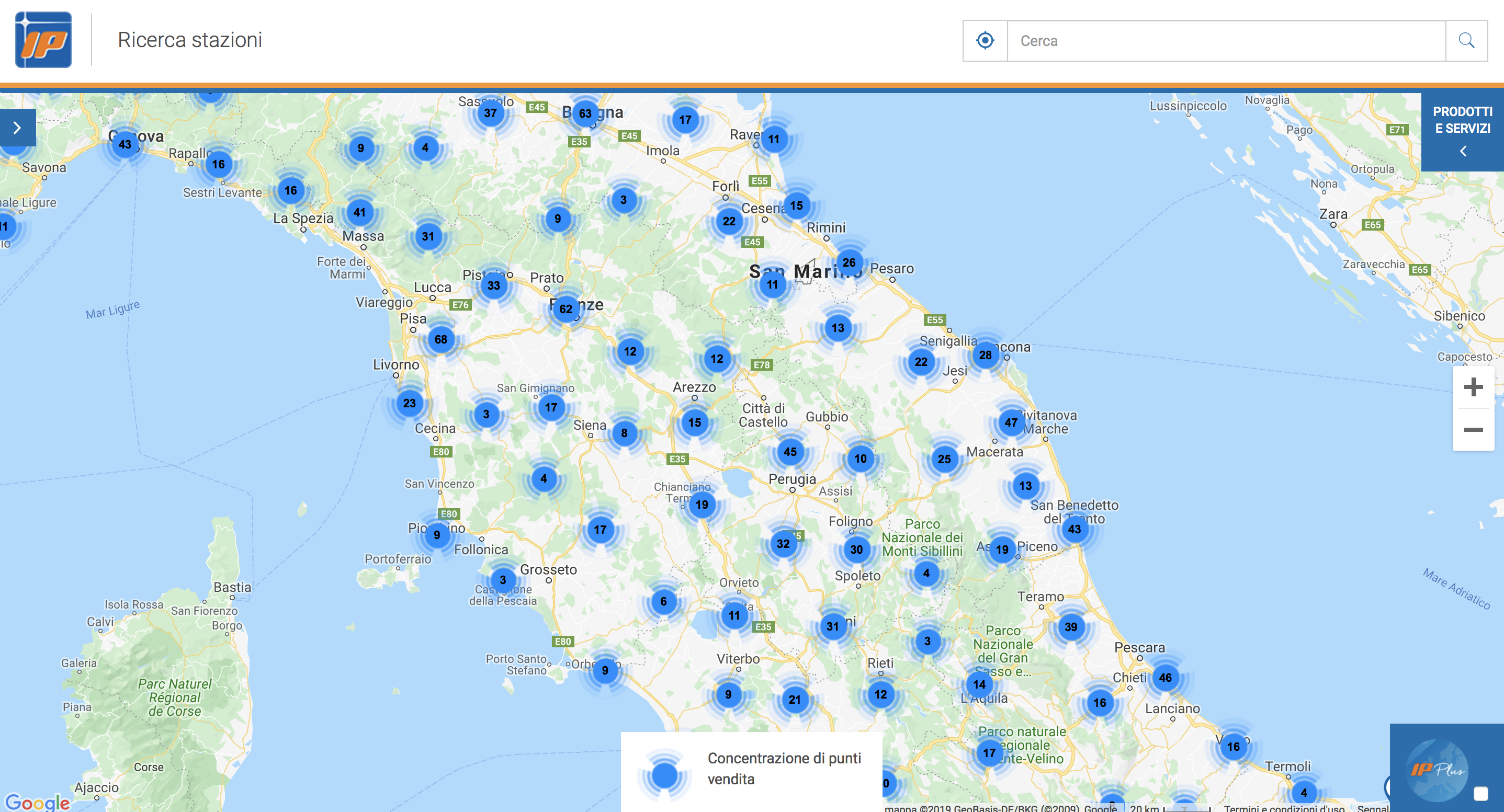Open cluster 43 at Genova
Image resolution: width=1504 pixels, height=812 pixels.
pyautogui.click(x=125, y=144)
